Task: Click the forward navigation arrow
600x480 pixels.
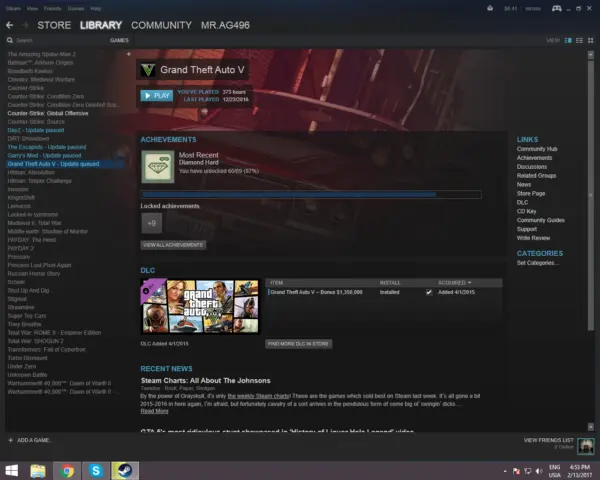Action: (x=25, y=22)
